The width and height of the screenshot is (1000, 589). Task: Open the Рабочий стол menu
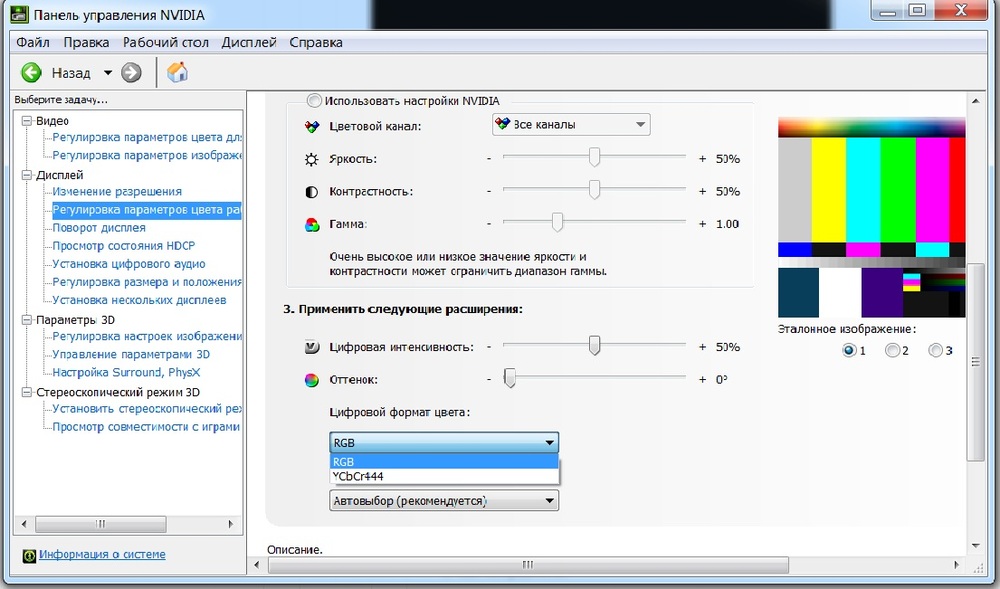[166, 42]
